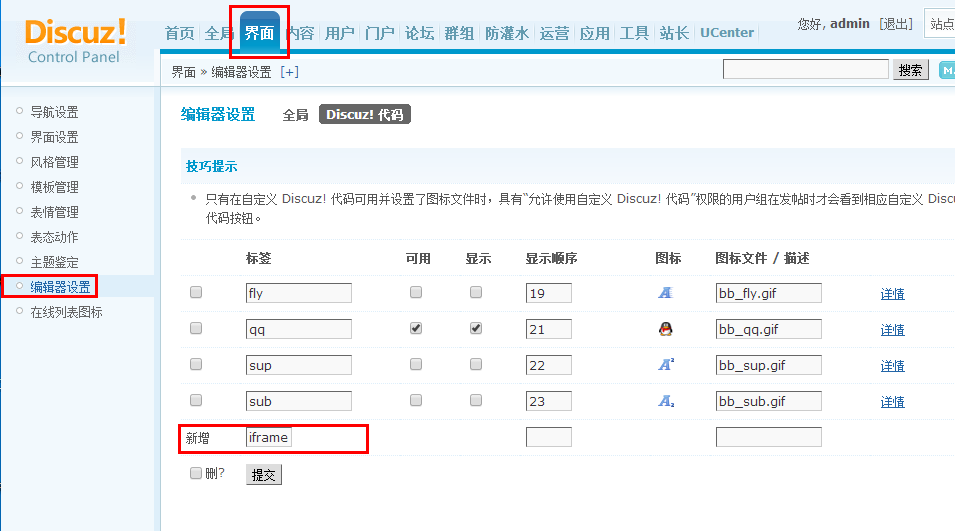Edit the fly tag name field
The image size is (955, 531).
pyautogui.click(x=298, y=293)
